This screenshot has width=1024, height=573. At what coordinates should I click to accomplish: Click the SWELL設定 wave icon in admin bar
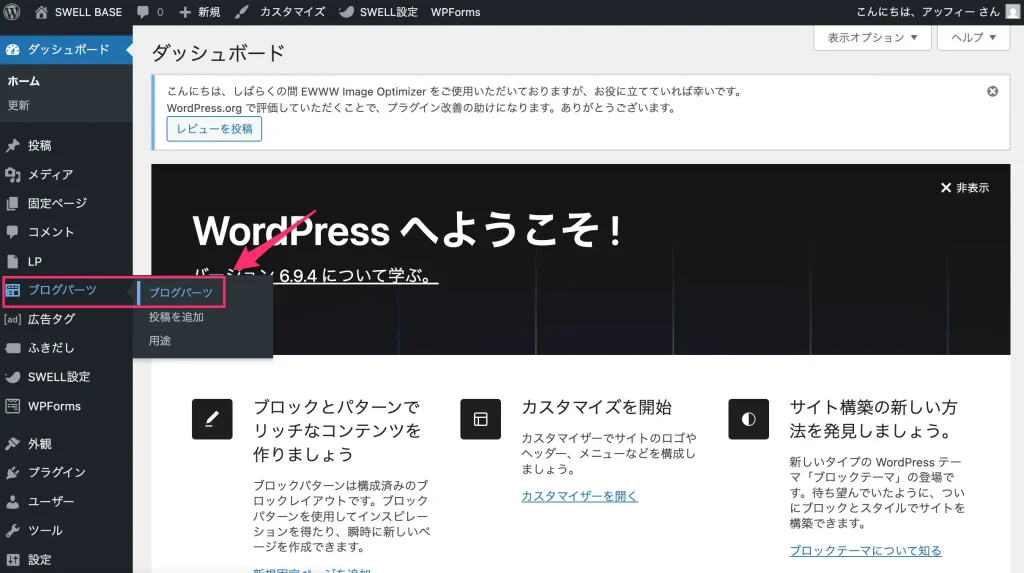coord(347,12)
